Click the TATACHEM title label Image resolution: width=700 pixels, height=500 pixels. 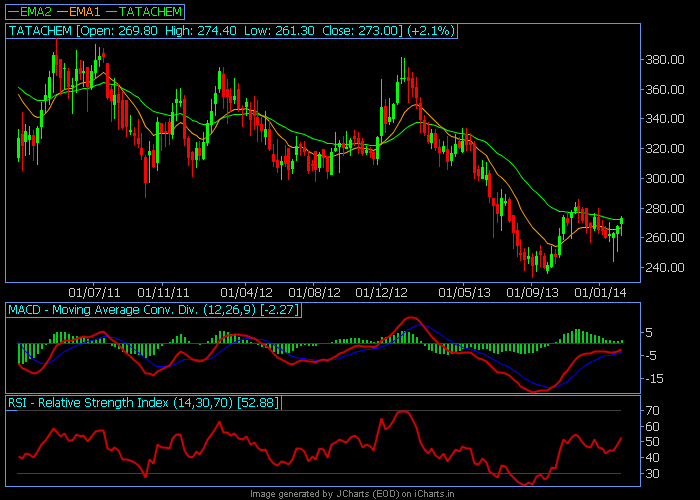(x=40, y=31)
